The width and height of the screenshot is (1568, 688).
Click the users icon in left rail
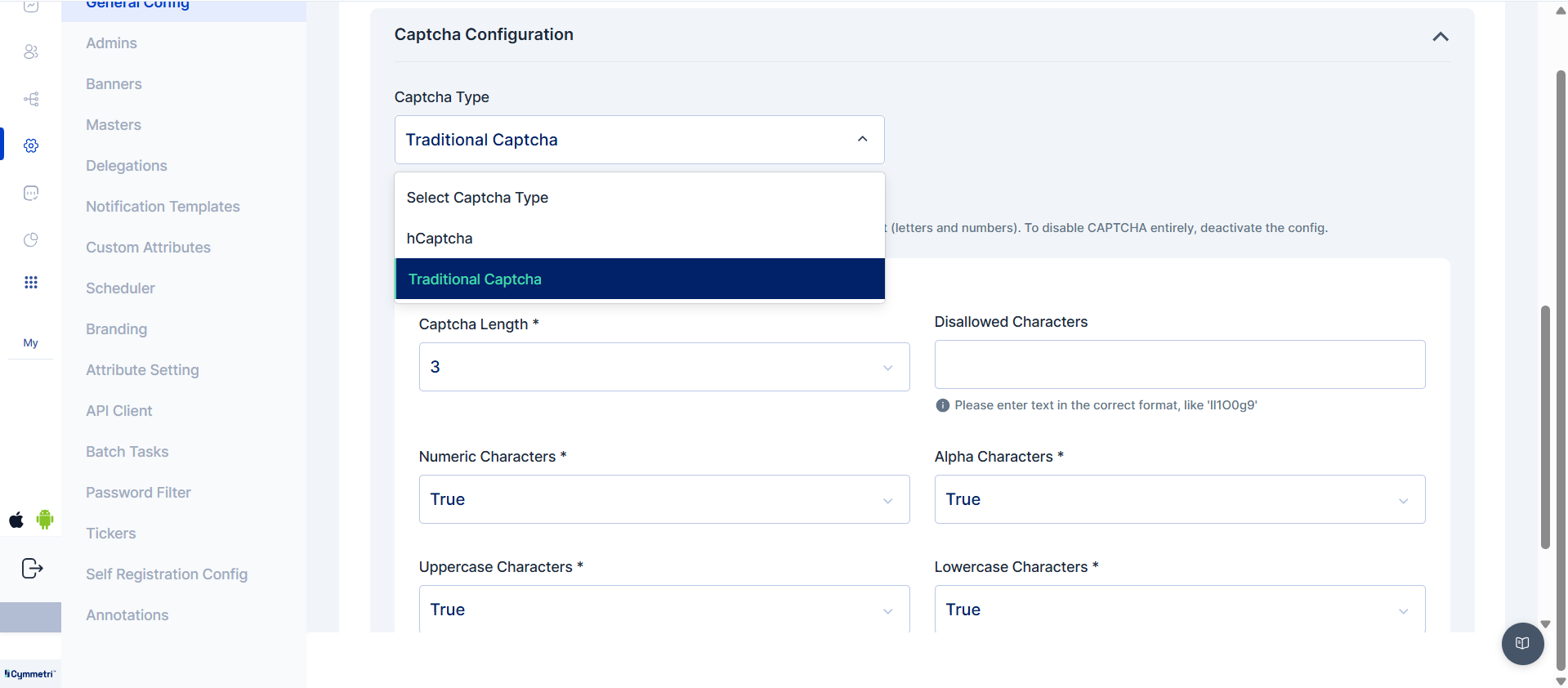point(31,51)
